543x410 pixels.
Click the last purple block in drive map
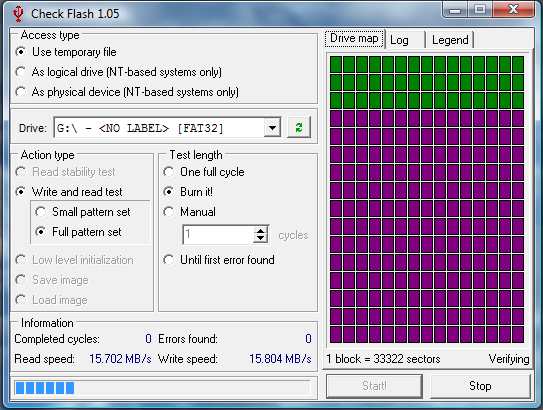[x=518, y=335]
